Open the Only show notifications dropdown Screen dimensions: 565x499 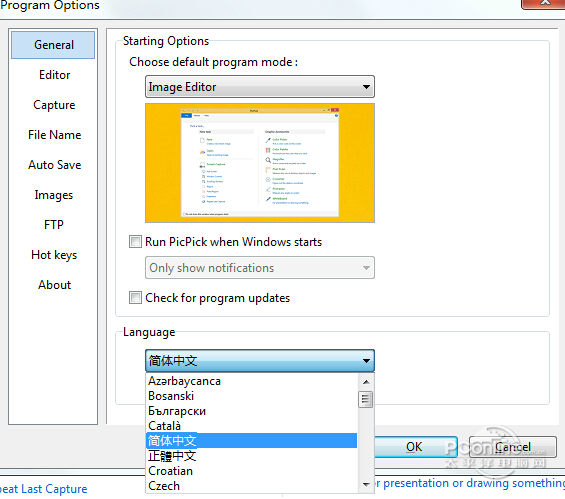pos(260,268)
